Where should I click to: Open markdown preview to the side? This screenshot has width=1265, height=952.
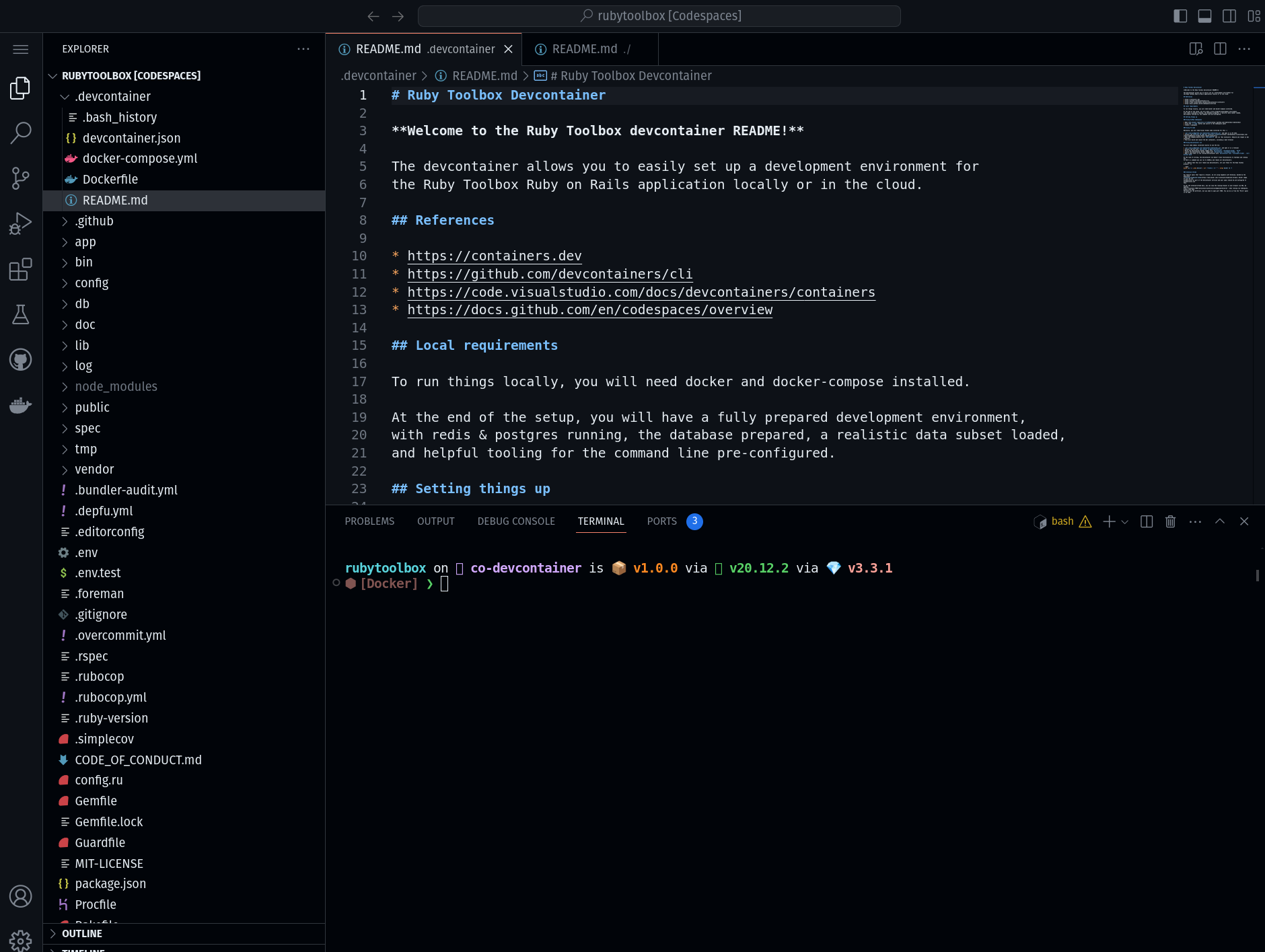(x=1196, y=49)
